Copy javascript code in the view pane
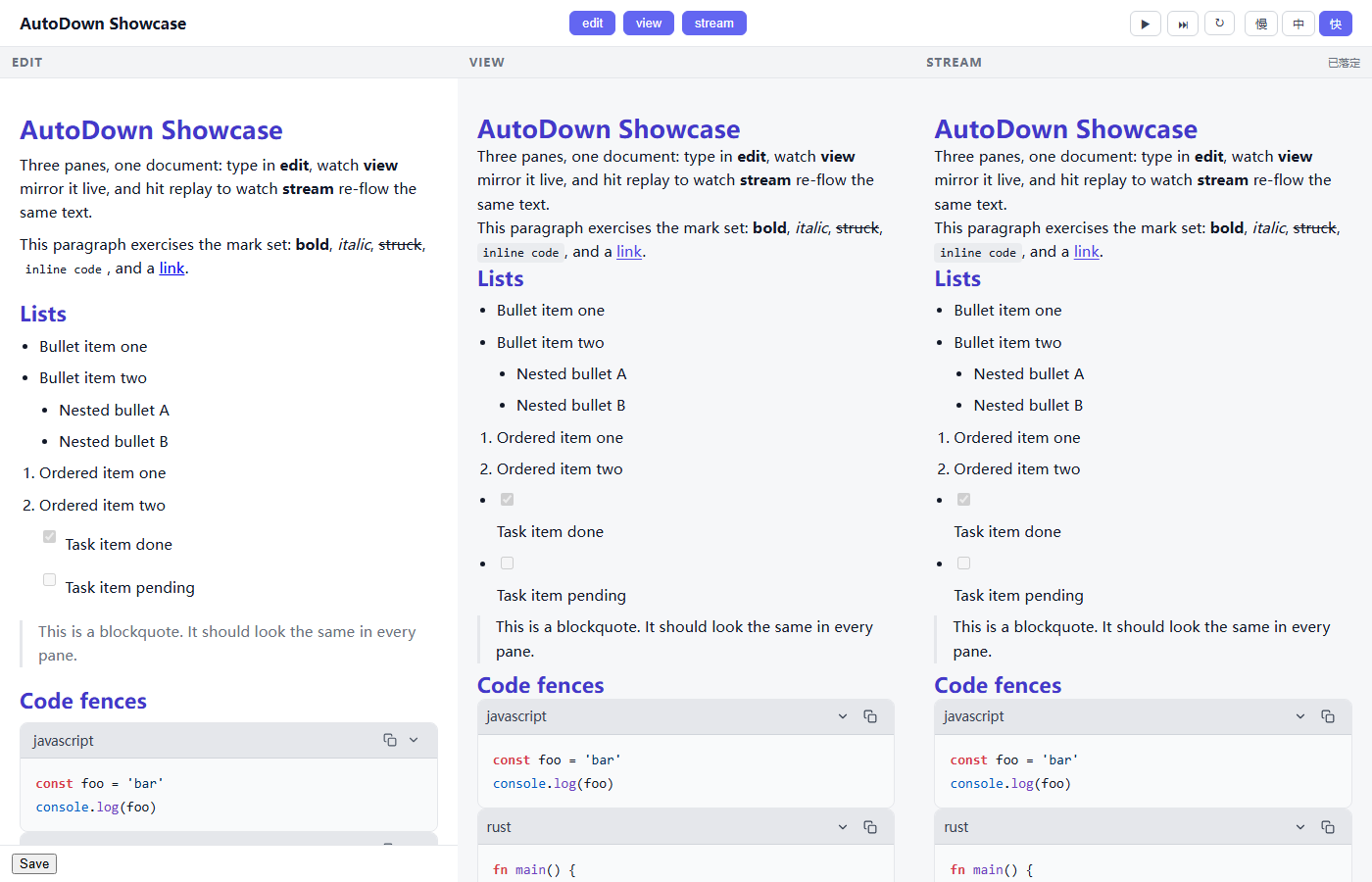 [x=870, y=716]
